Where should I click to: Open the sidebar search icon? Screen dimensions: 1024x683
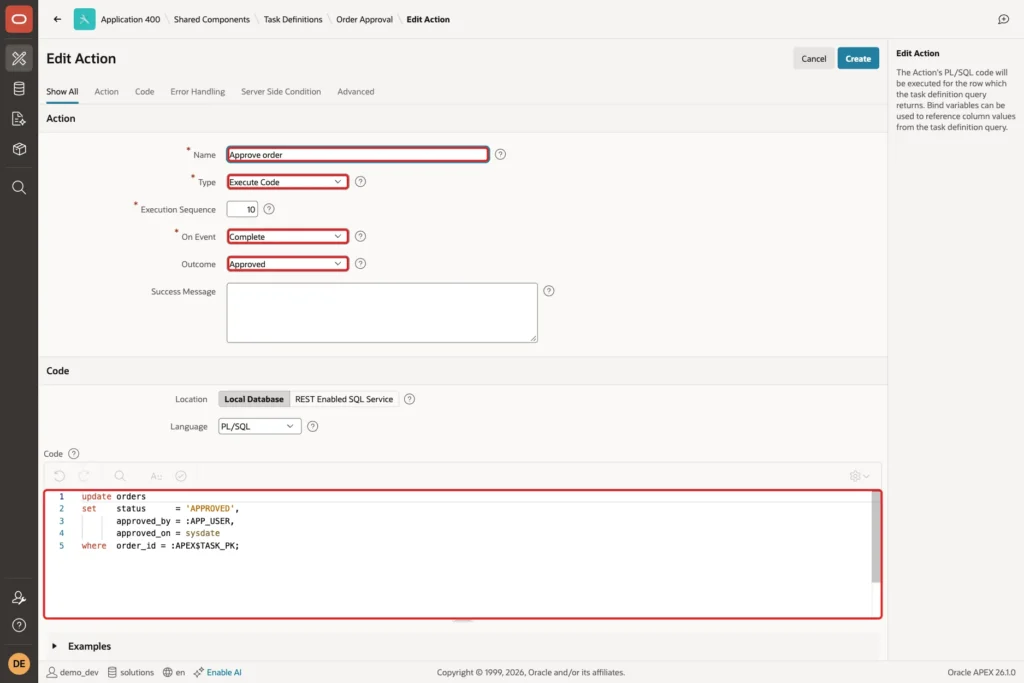[19, 187]
